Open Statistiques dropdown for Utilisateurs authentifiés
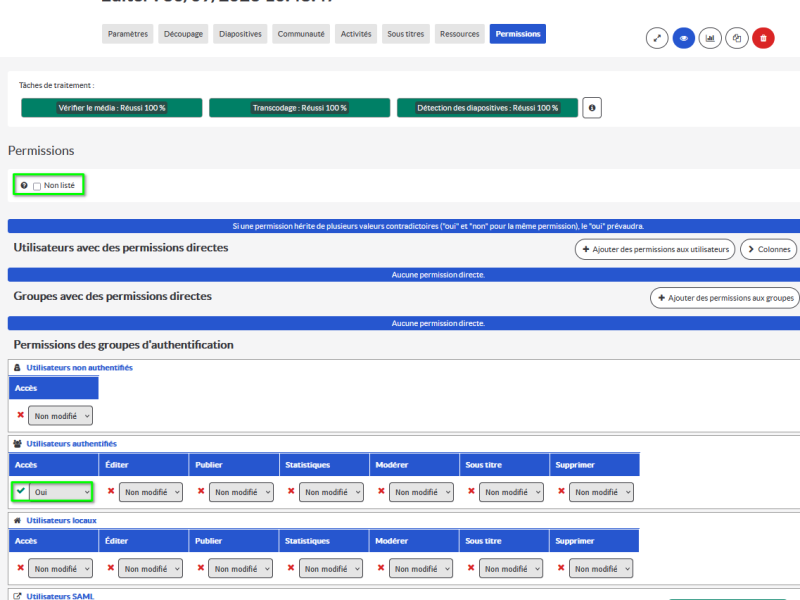The height and width of the screenshot is (600, 800). [x=331, y=492]
